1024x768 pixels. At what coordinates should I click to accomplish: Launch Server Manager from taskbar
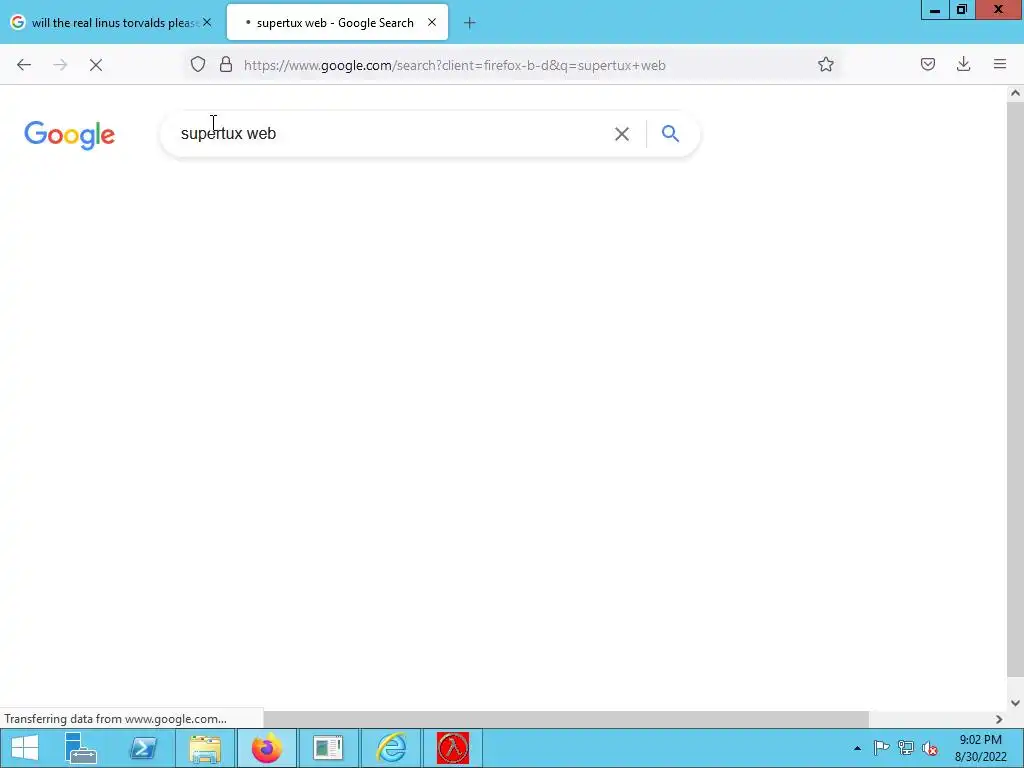(x=81, y=748)
